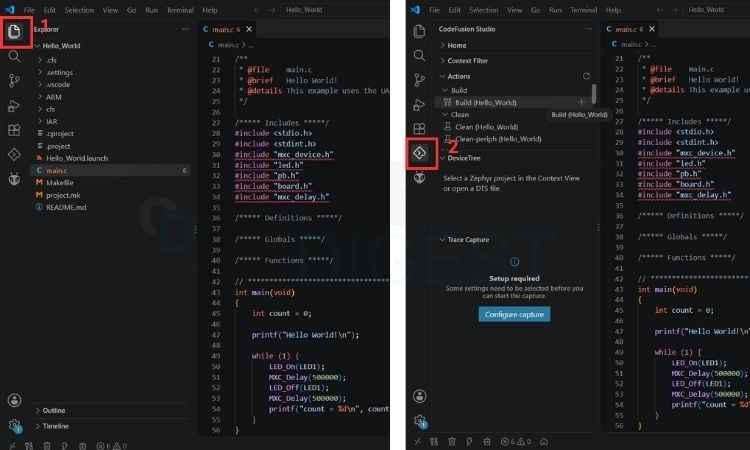Click trash clean icon in left status bar
The height and width of the screenshot is (450, 750).
(46, 446)
